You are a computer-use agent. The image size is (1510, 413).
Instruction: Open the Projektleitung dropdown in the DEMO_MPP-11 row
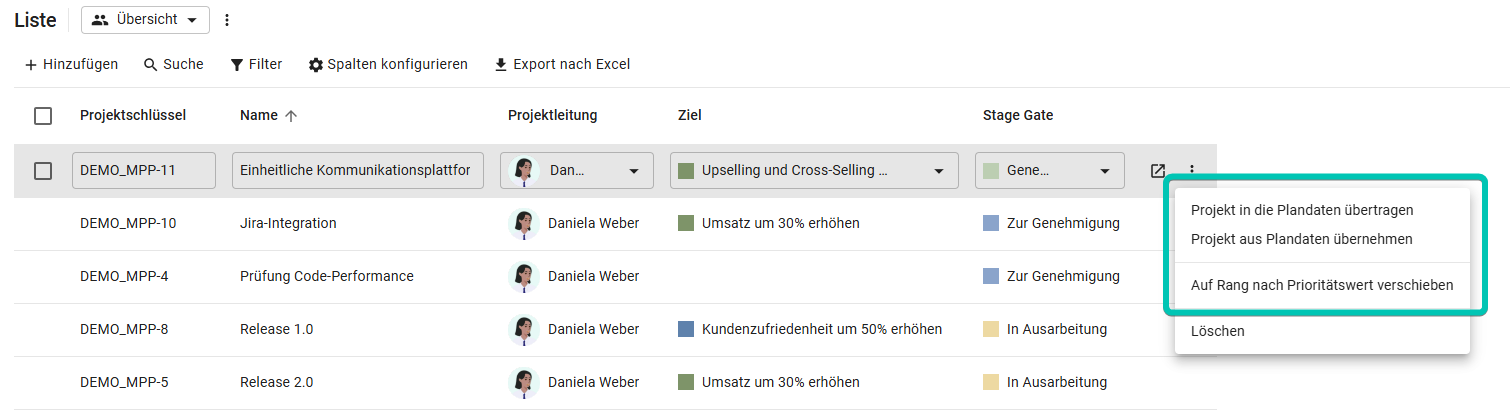(577, 171)
